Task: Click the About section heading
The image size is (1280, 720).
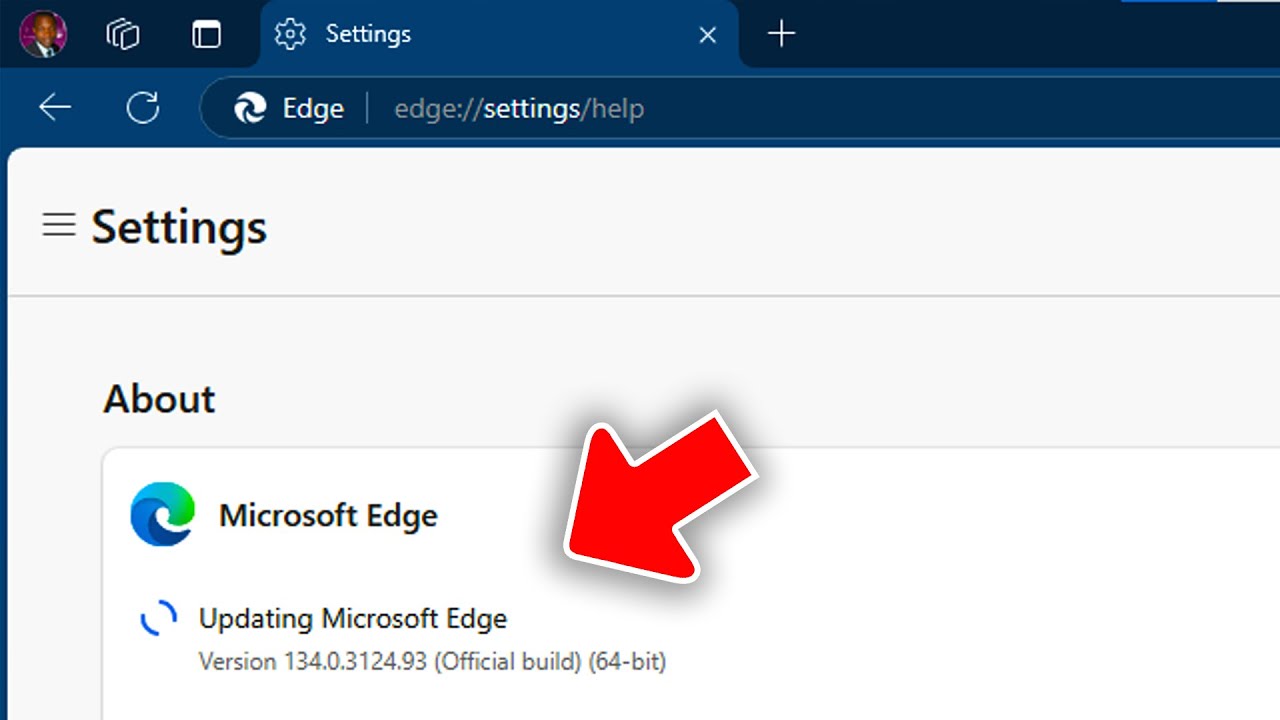Action: pos(159,399)
